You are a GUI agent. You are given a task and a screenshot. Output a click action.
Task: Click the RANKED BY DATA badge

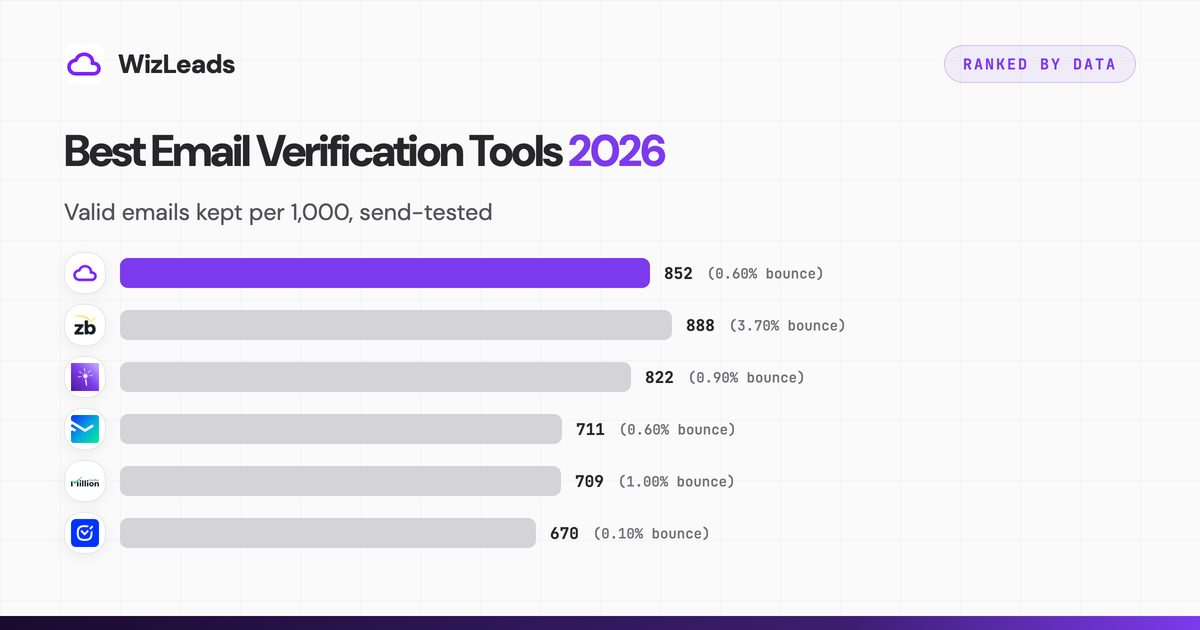click(x=1039, y=64)
